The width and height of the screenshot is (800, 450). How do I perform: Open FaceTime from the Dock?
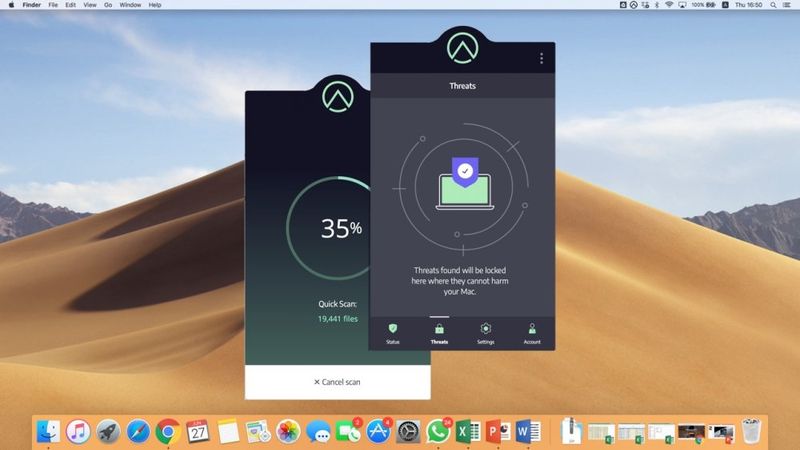348,432
